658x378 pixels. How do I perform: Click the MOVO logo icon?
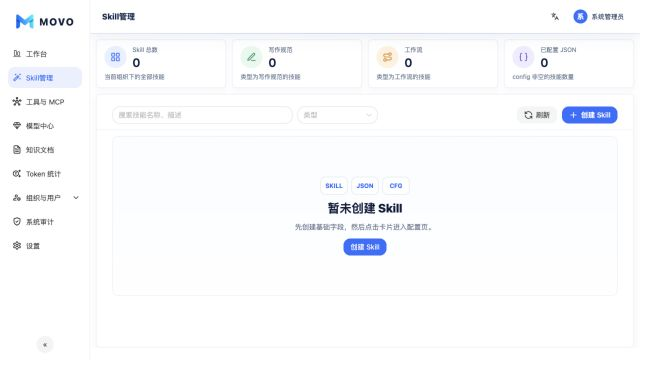pyautogui.click(x=24, y=21)
